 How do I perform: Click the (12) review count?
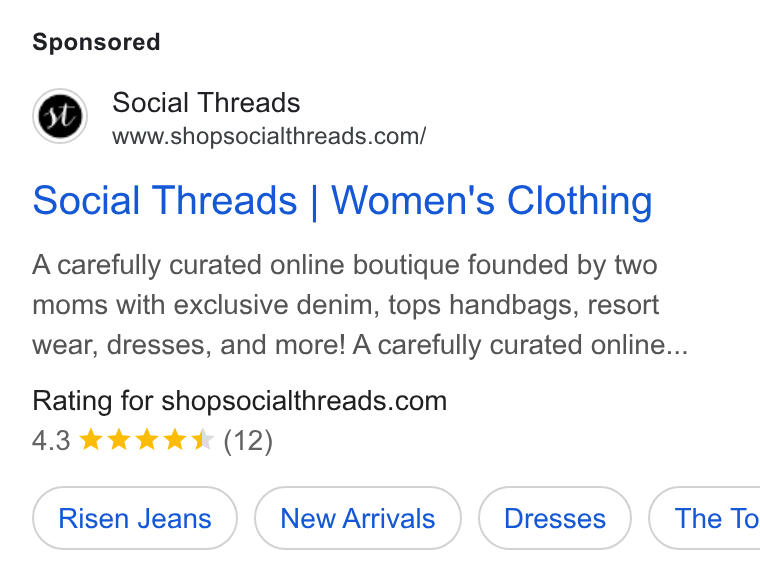point(248,441)
